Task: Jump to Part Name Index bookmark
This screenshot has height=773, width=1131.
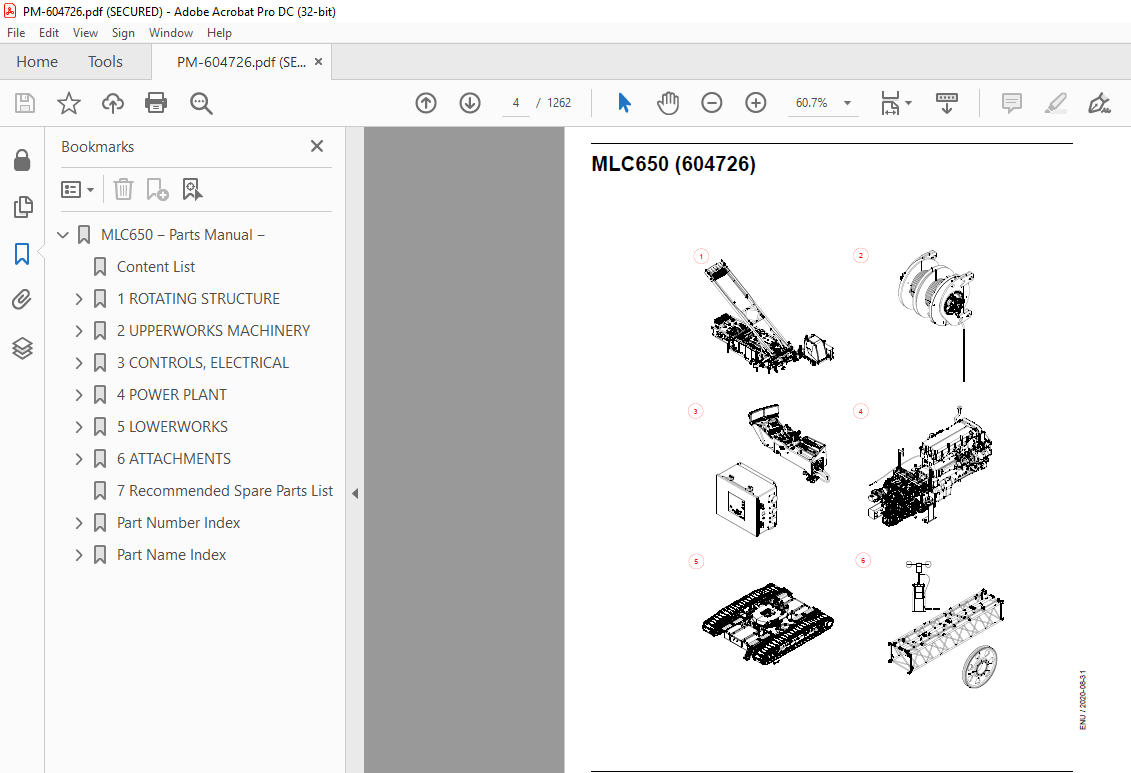Action: [172, 555]
